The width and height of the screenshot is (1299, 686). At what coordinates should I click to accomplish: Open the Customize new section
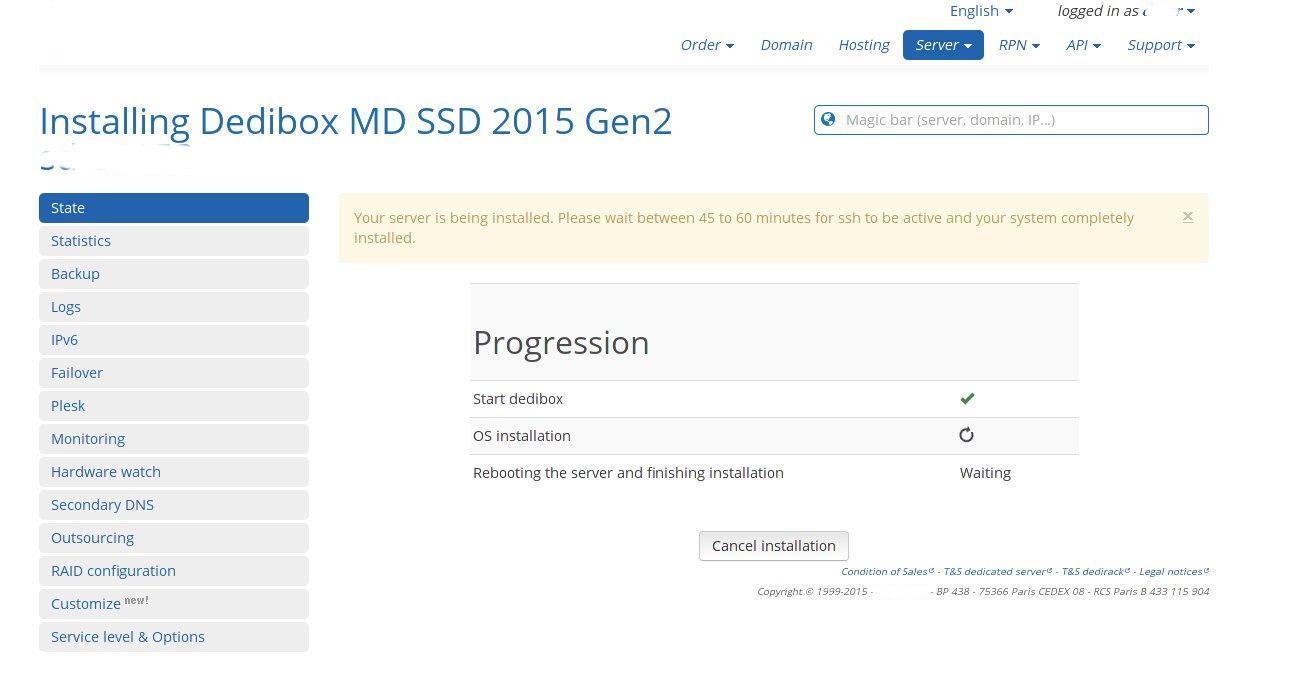174,604
